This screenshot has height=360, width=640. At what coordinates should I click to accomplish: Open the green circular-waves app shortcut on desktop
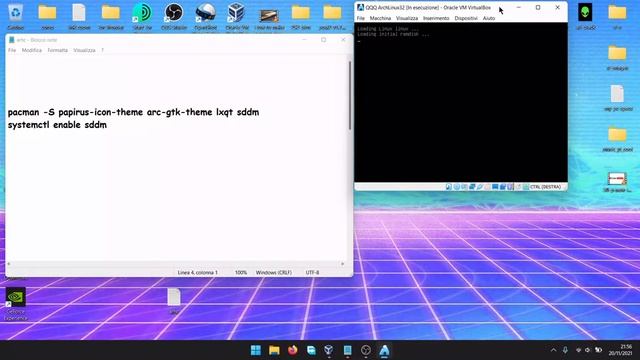tap(142, 13)
